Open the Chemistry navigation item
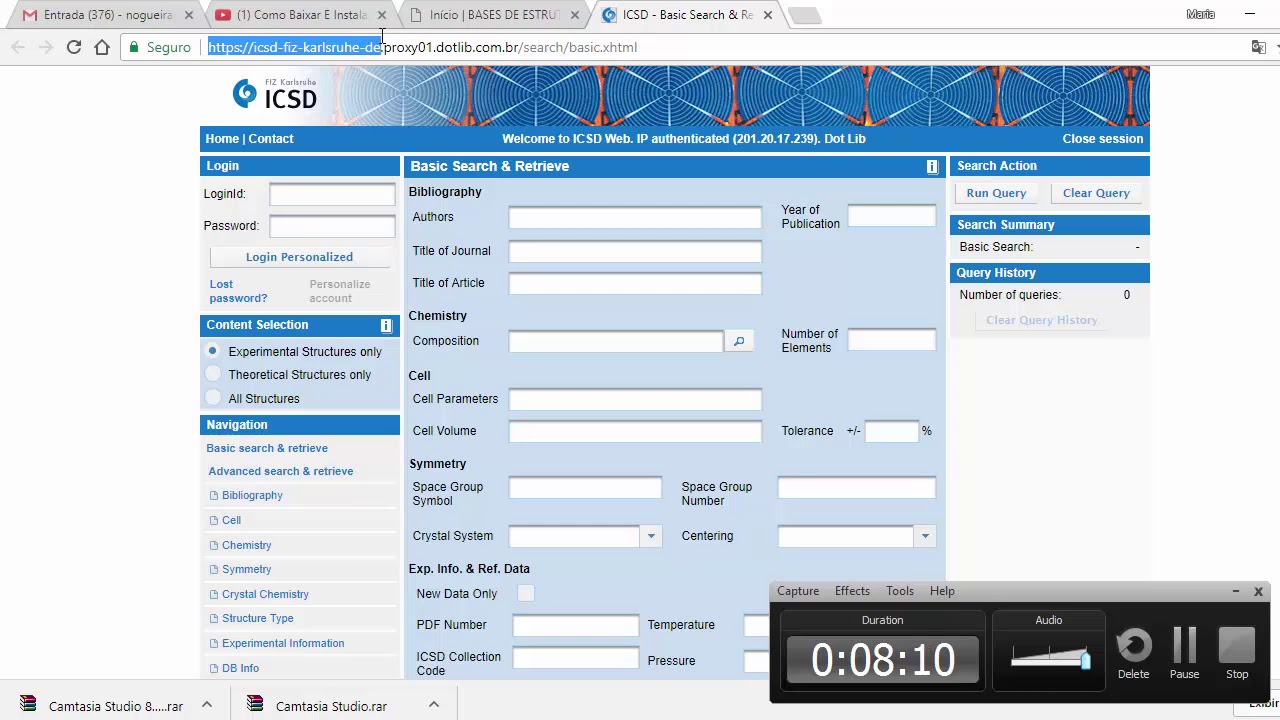This screenshot has height=720, width=1280. pyautogui.click(x=246, y=545)
